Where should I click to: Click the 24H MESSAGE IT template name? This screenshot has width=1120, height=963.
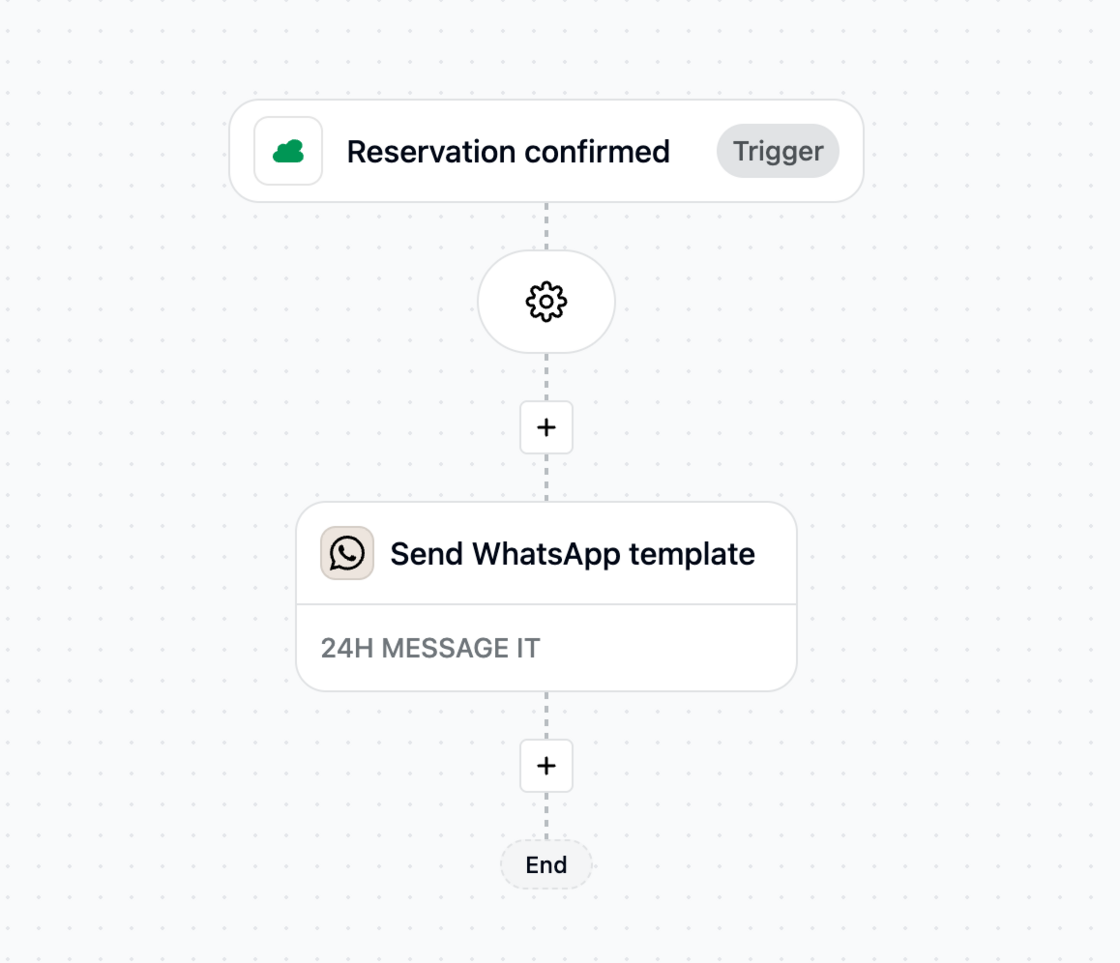[x=429, y=647]
